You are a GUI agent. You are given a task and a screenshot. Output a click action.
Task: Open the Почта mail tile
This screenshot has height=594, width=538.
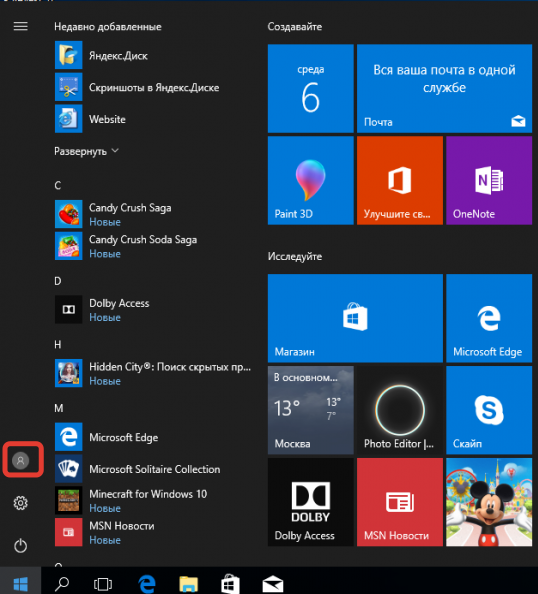444,89
